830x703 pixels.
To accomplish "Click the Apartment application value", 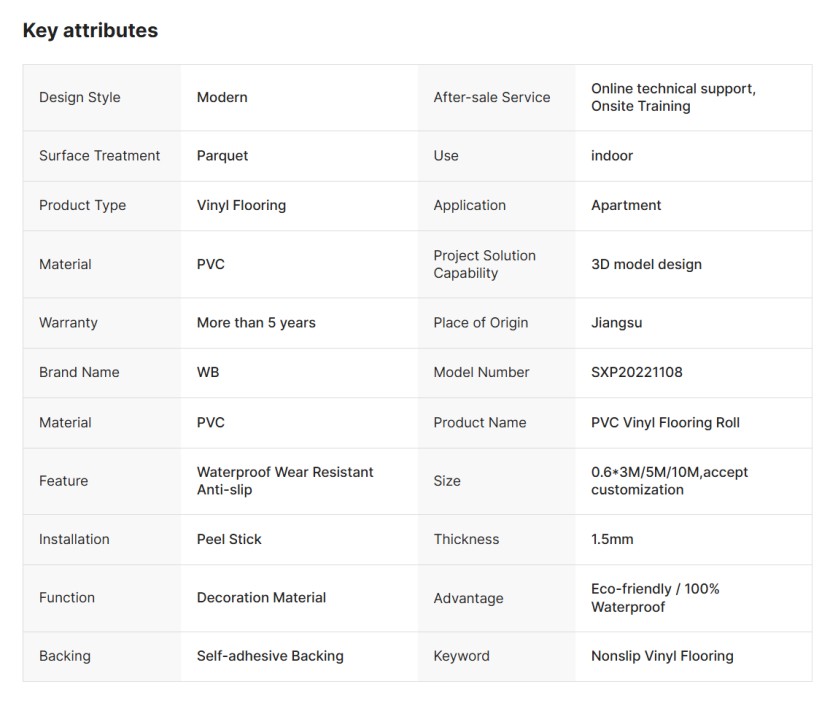I will 626,205.
